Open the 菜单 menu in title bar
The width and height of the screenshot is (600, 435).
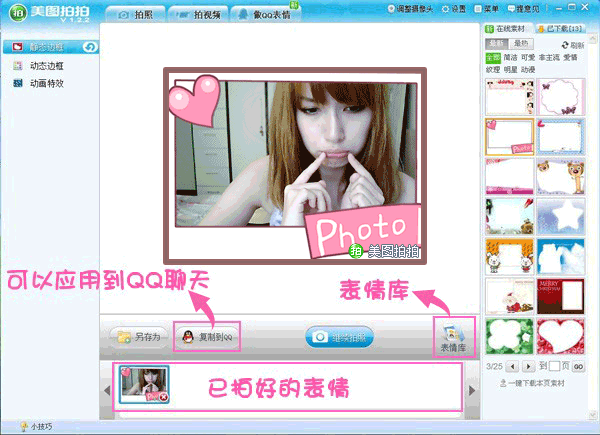[x=486, y=8]
